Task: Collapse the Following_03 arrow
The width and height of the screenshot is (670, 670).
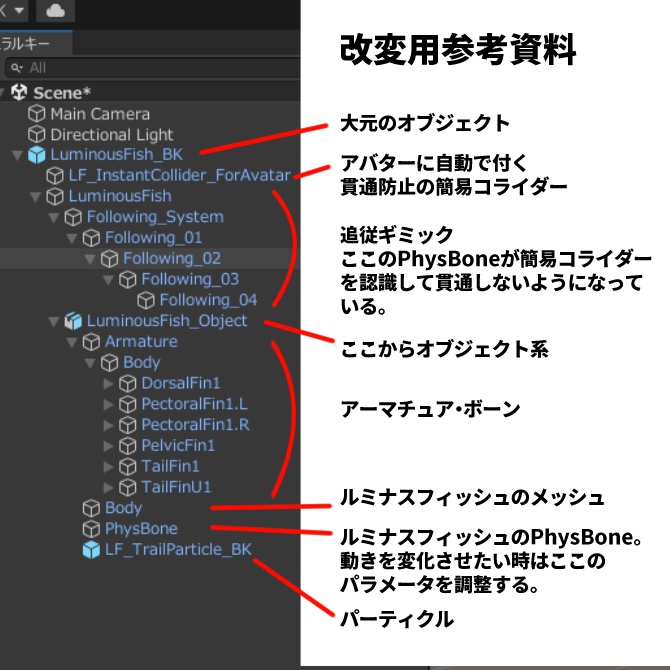Action: (x=108, y=280)
